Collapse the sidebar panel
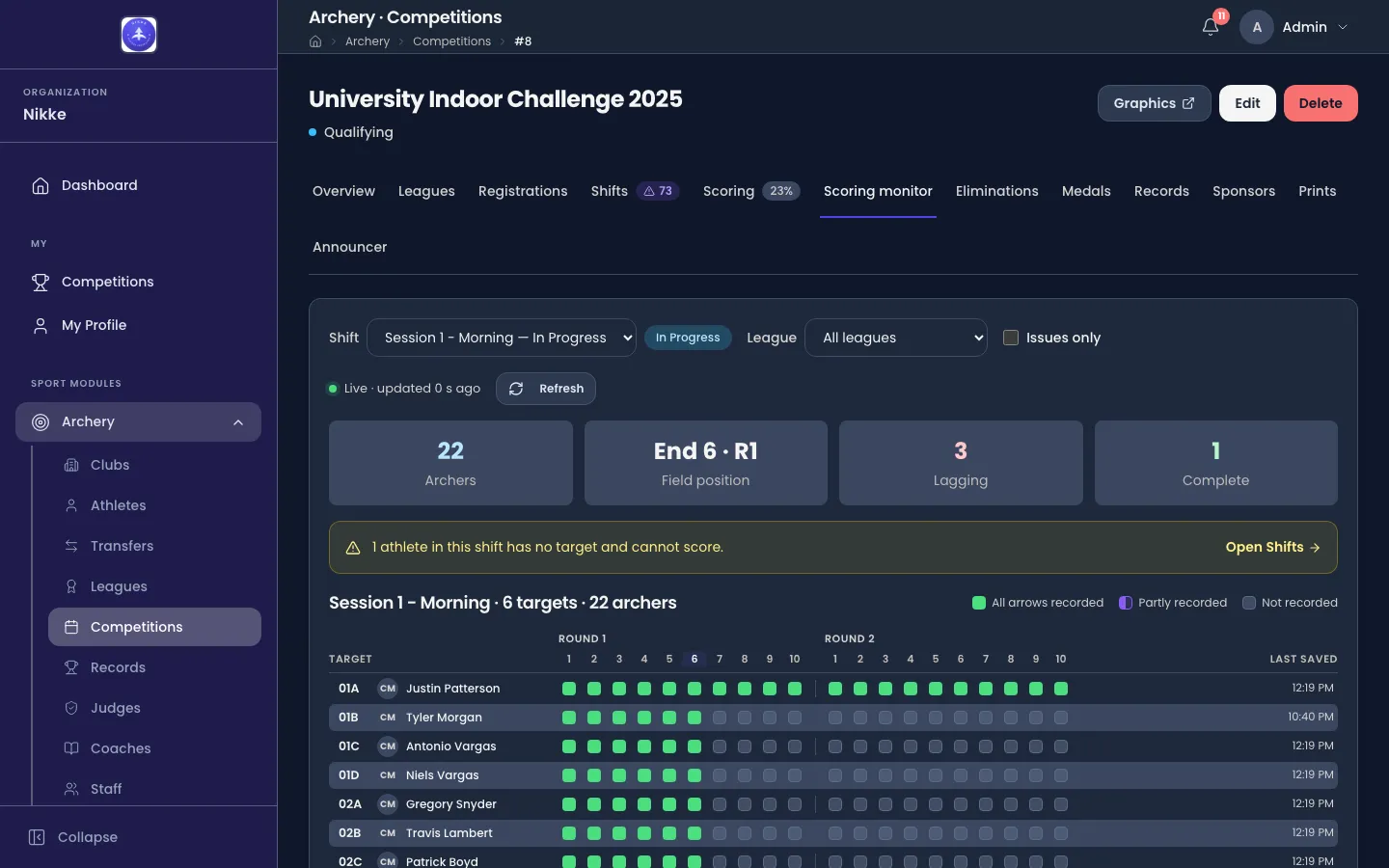1389x868 pixels. click(73, 837)
